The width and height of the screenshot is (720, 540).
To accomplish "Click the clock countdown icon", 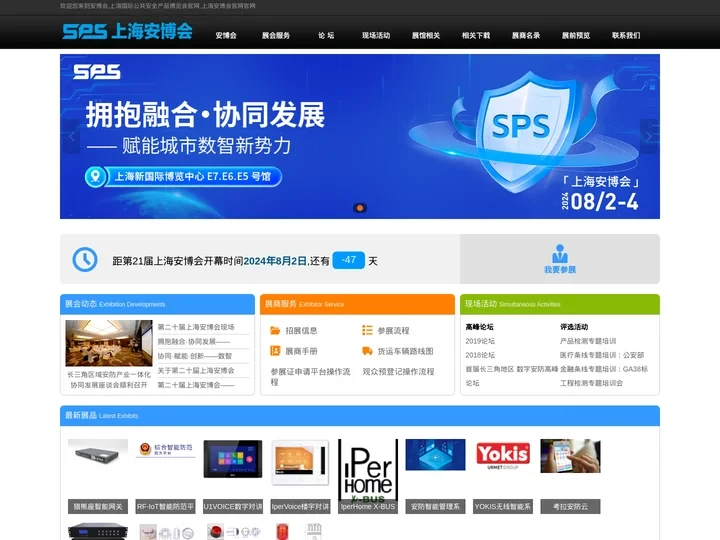I will click(85, 260).
